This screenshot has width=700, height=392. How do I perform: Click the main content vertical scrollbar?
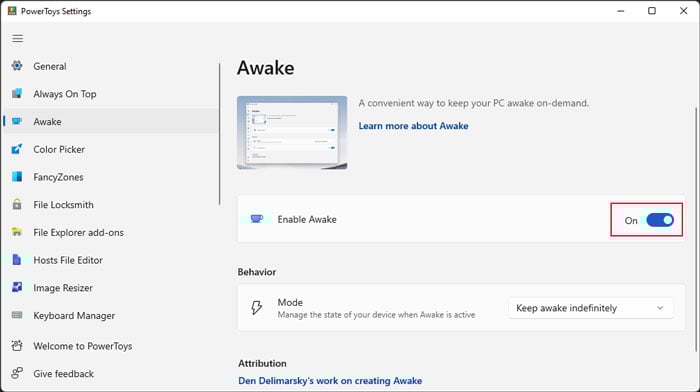click(x=696, y=230)
